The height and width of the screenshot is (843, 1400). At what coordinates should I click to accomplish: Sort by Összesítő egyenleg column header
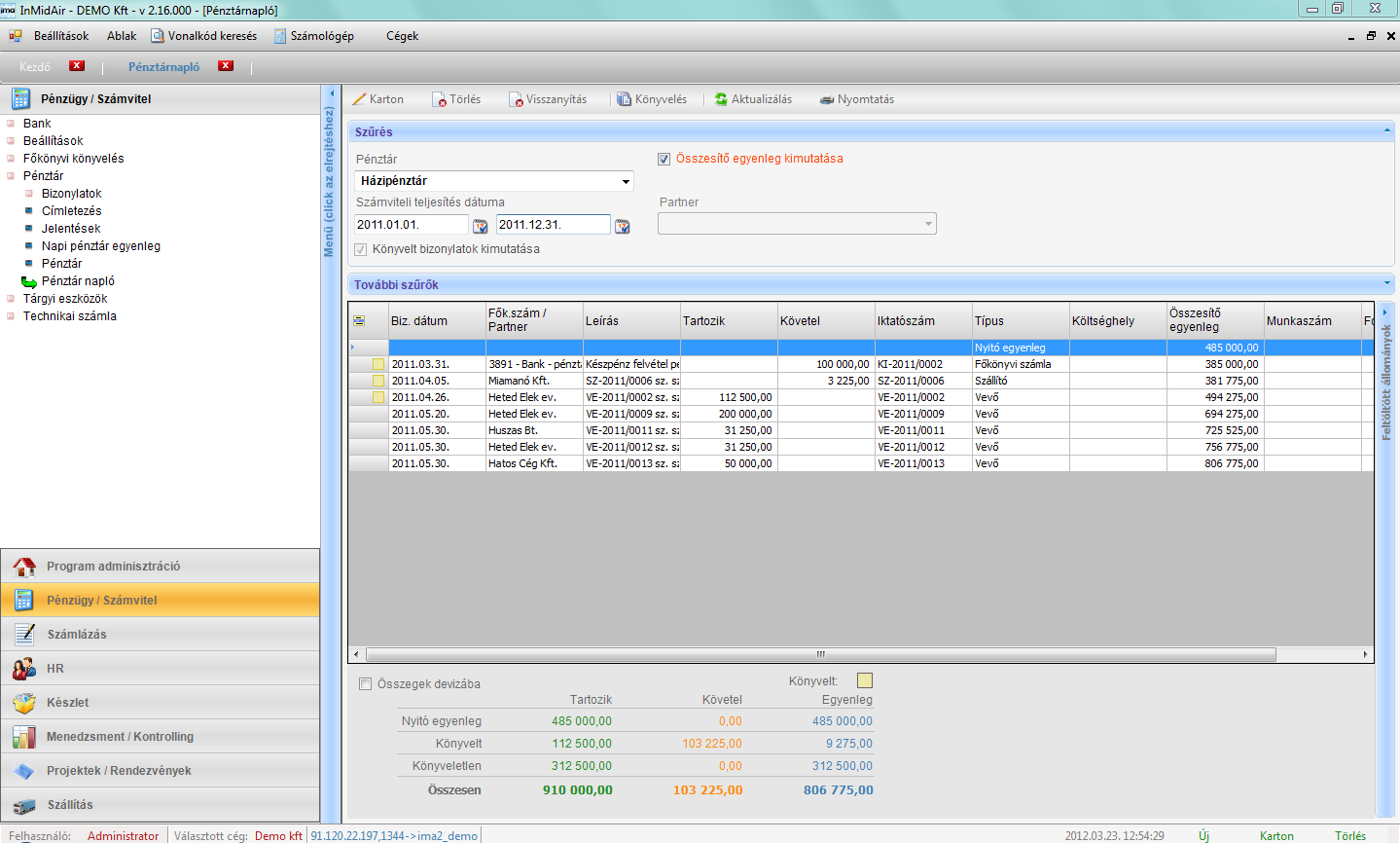(1214, 320)
